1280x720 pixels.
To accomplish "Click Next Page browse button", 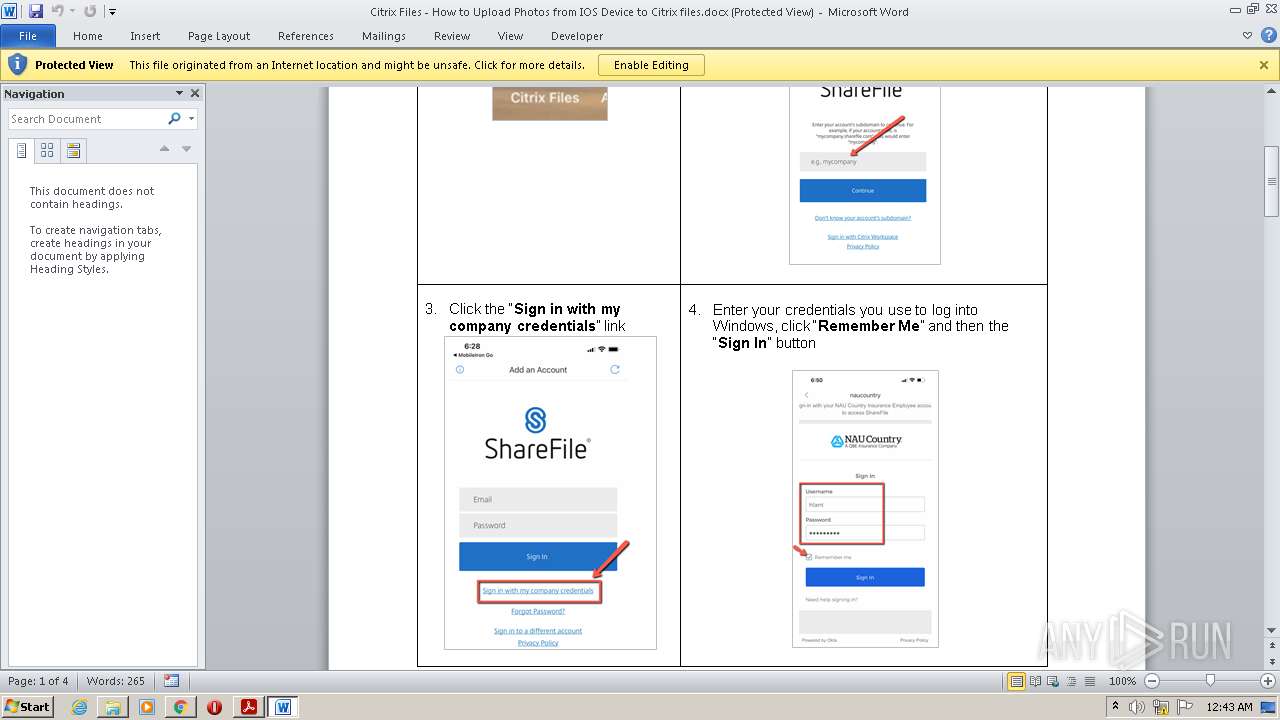I will [1271, 661].
